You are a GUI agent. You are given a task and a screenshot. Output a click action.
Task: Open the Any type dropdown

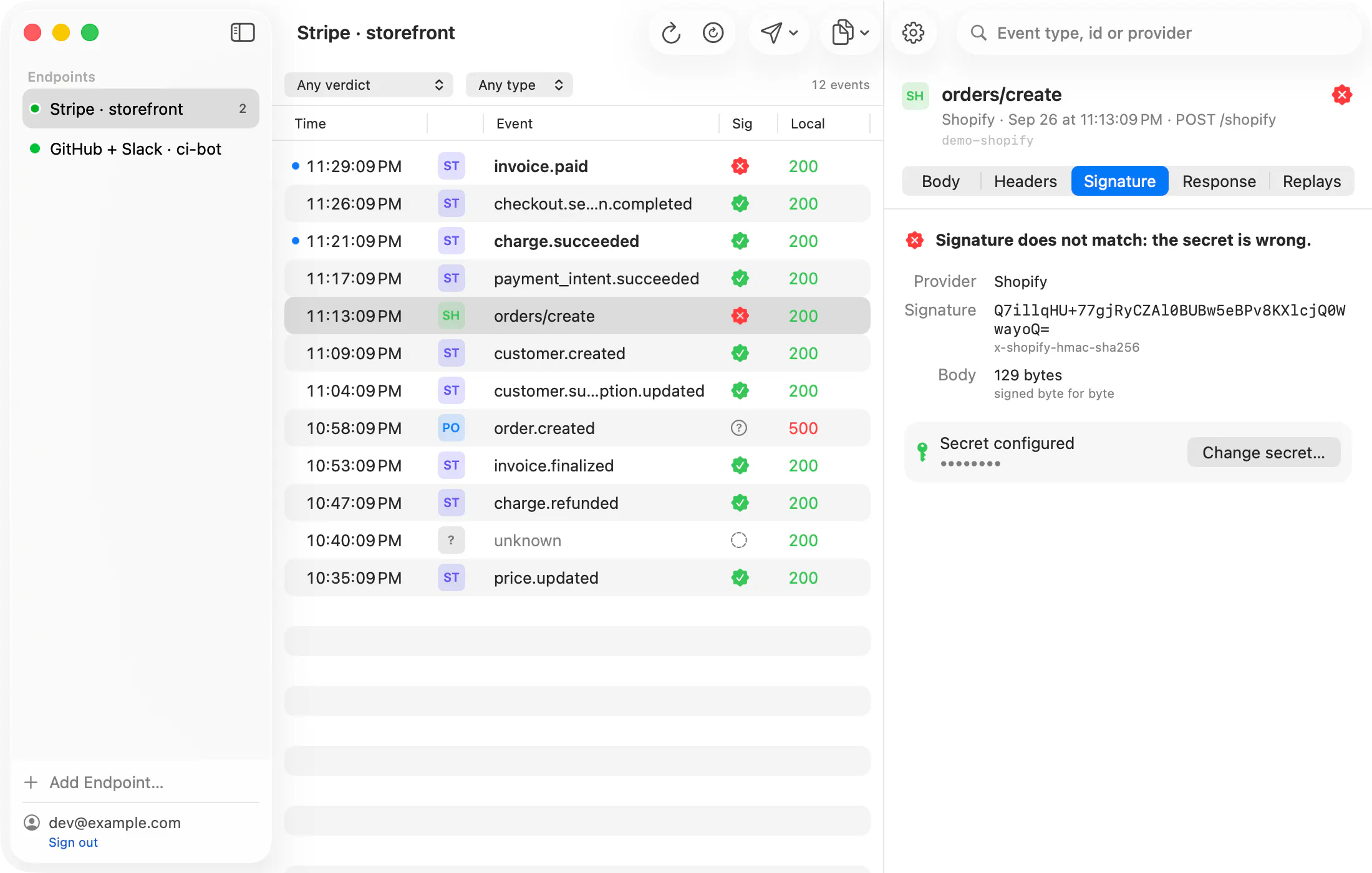pos(519,85)
